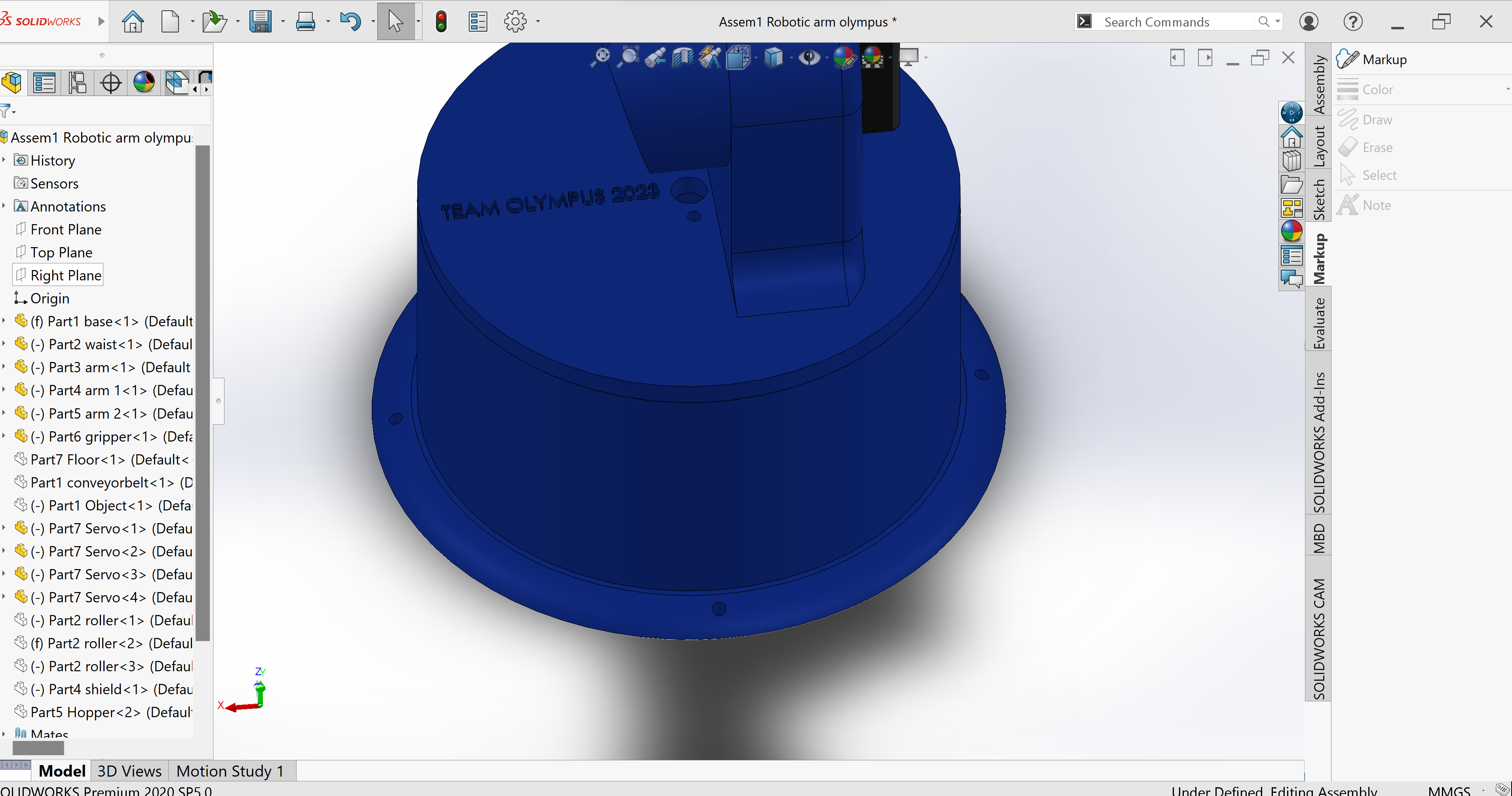
Task: Click the Previous View icon
Action: point(654,57)
